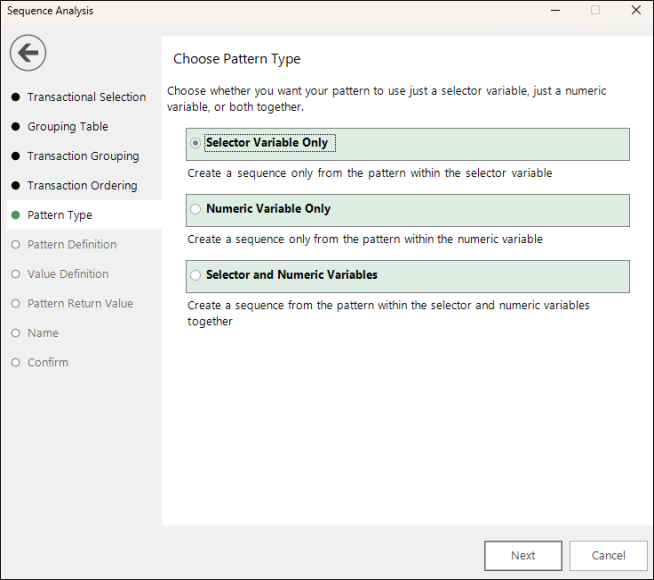Viewport: 654px width, 580px height.
Task: Minimize the Sequence Analysis window
Action: point(555,10)
